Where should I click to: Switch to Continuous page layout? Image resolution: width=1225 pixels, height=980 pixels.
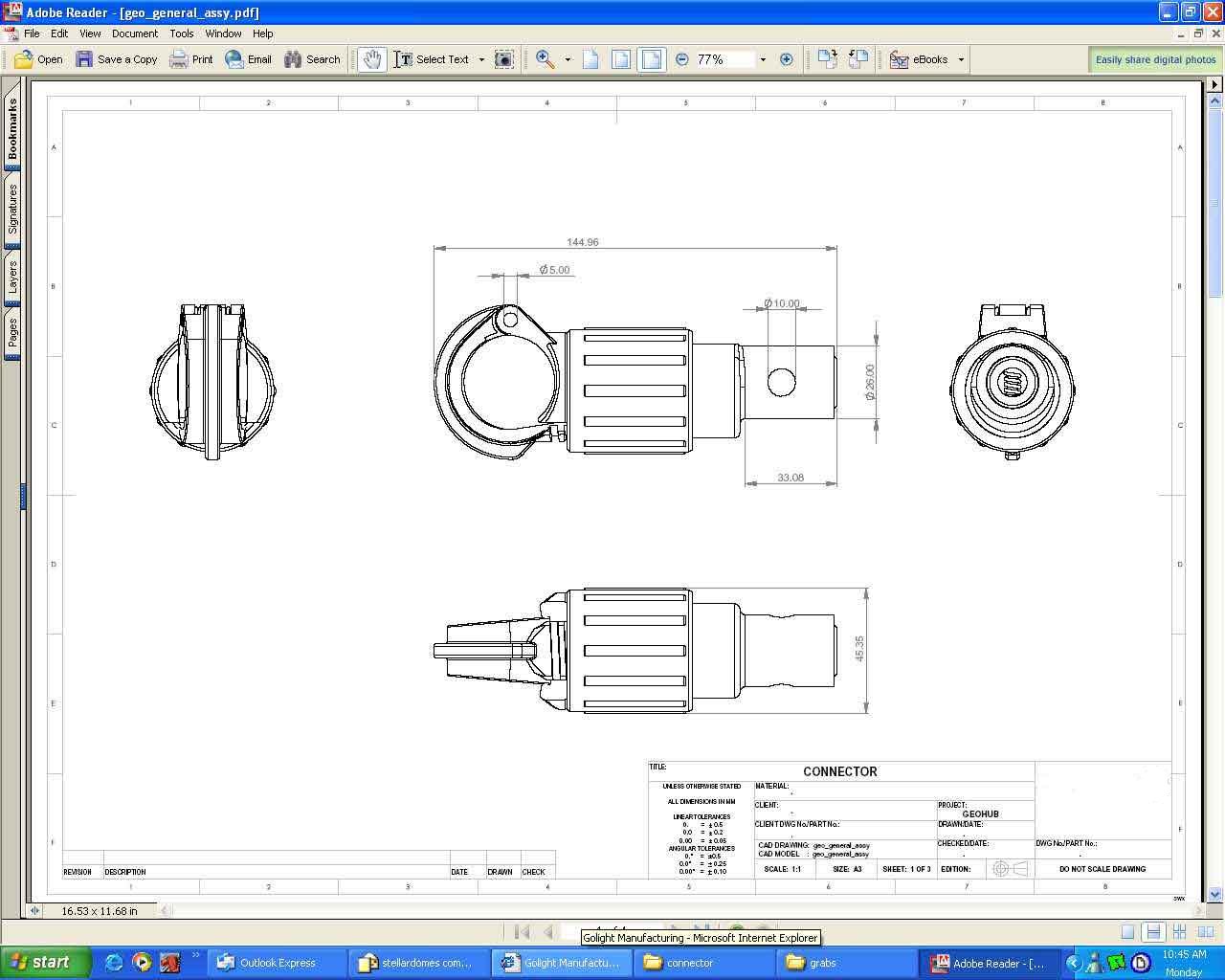[x=1153, y=931]
